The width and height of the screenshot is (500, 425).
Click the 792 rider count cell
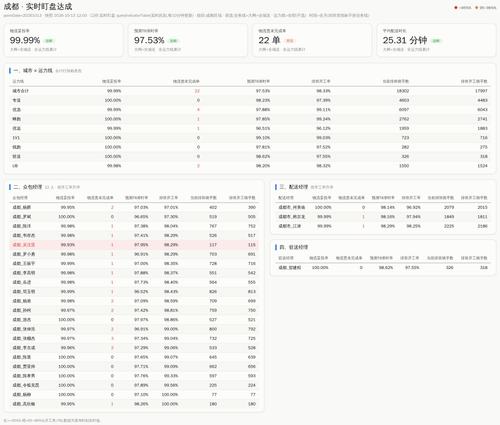coord(252,329)
